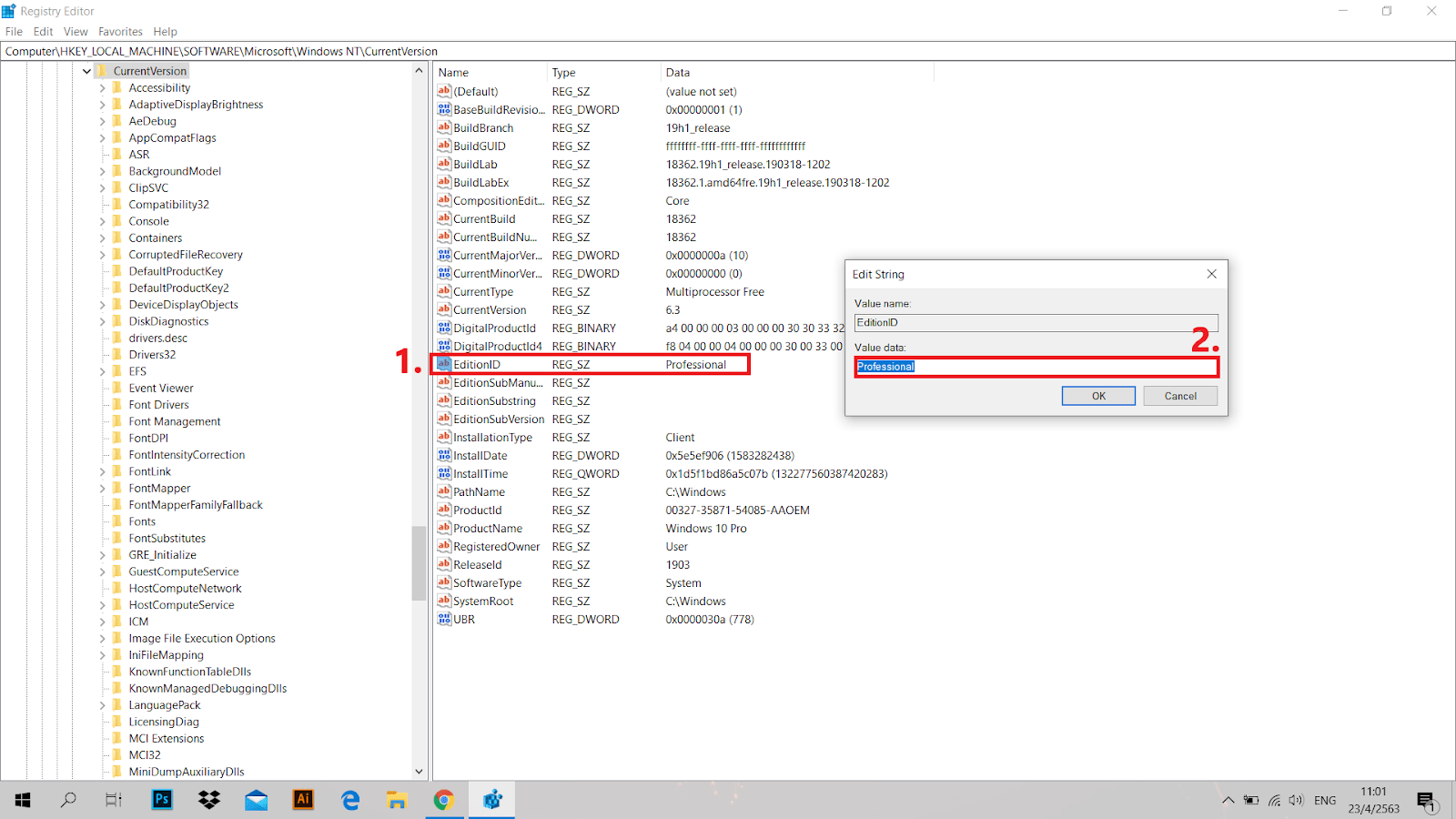
Task: Click the Registry Editor taskbar icon
Action: [x=491, y=800]
